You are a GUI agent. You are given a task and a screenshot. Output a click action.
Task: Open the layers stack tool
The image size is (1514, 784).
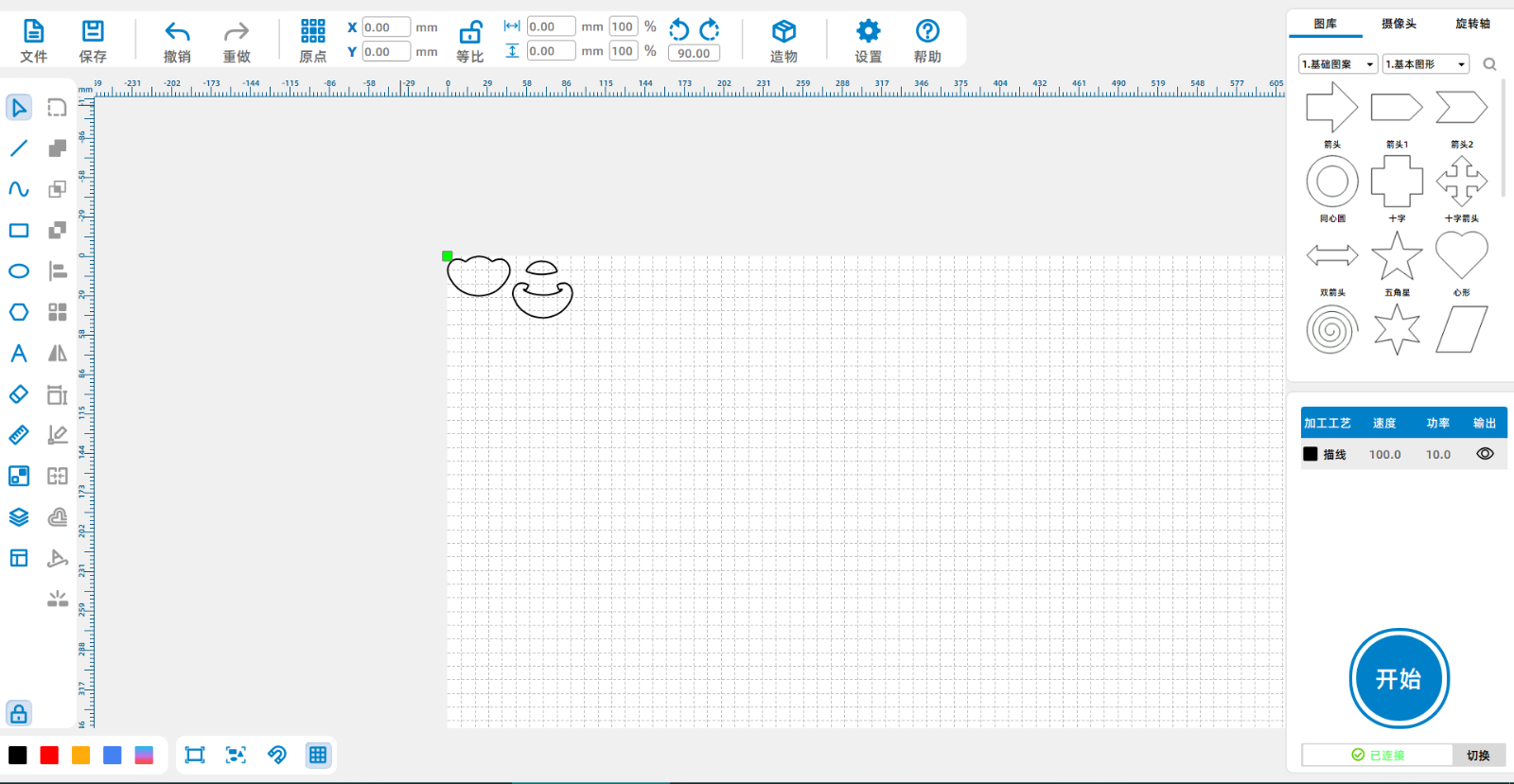pyautogui.click(x=19, y=517)
